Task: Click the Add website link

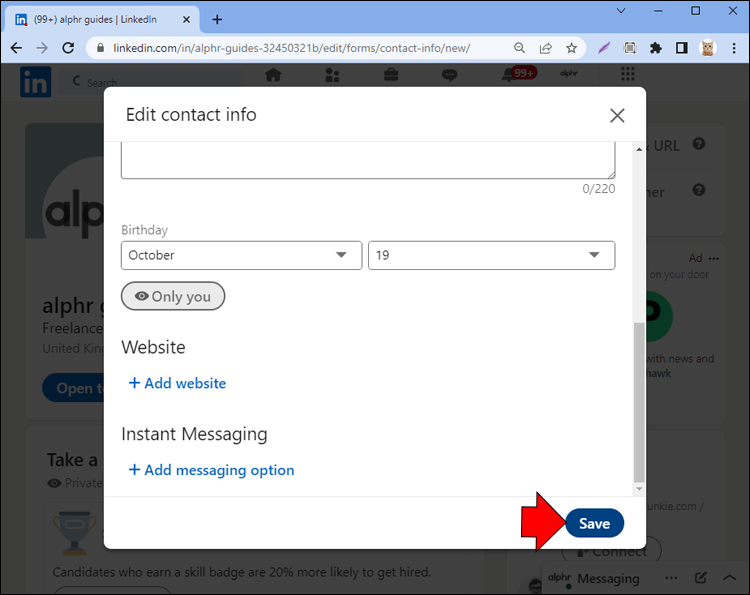Action: 177,383
